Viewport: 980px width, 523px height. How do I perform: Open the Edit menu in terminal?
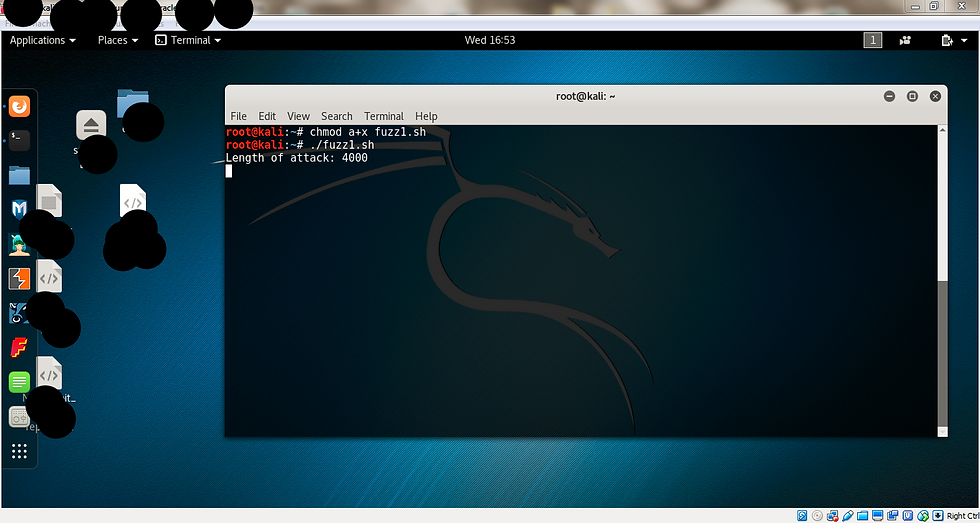point(267,116)
